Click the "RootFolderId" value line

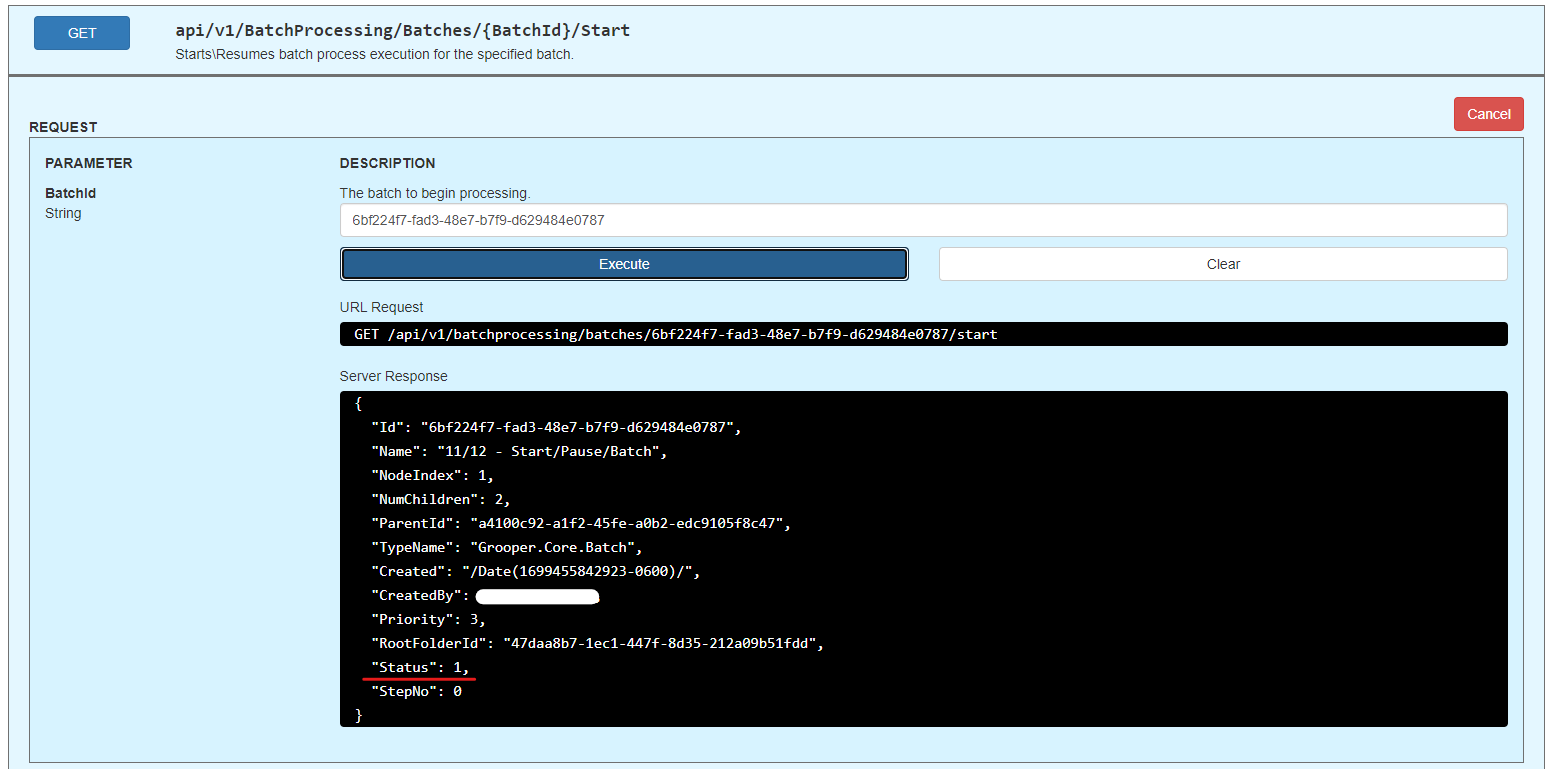tap(596, 643)
